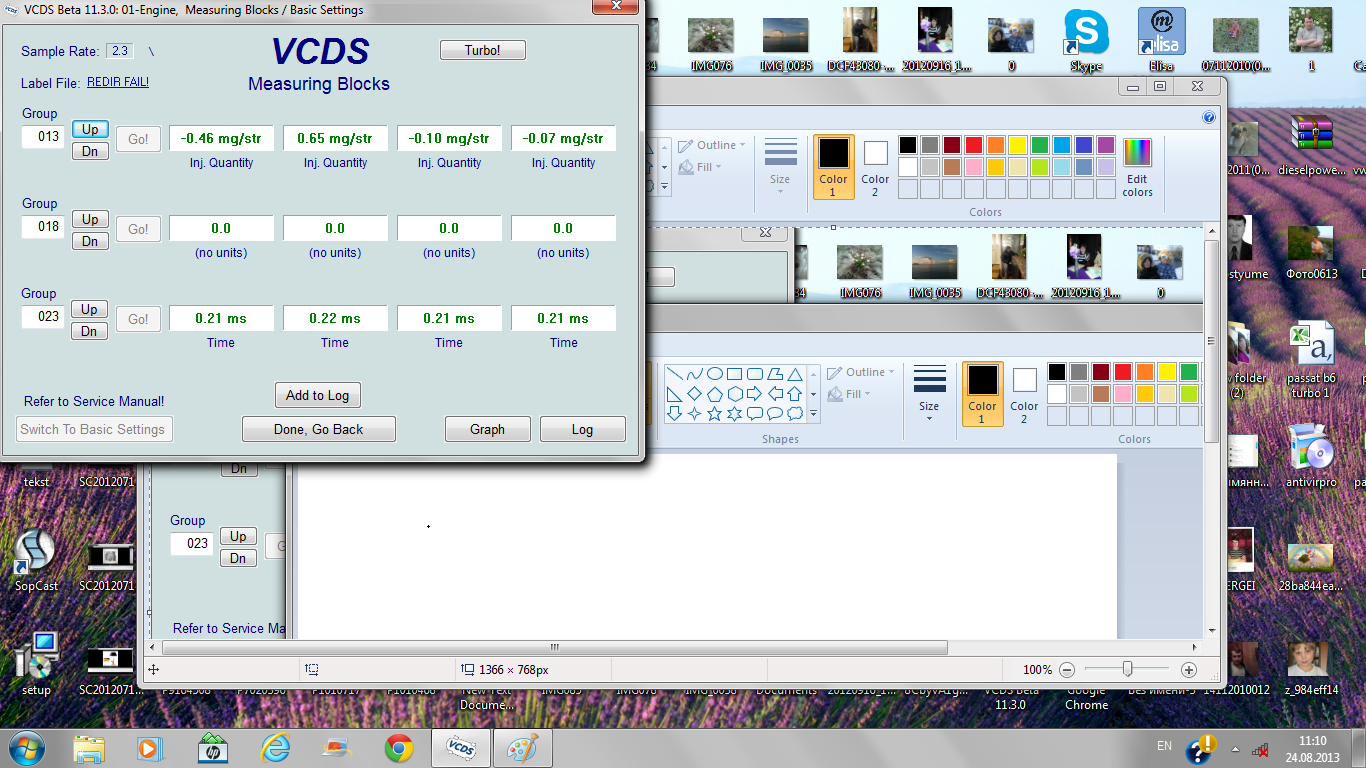Image resolution: width=1366 pixels, height=768 pixels.
Task: Open Windows Media Player from taskbar
Action: (149, 748)
